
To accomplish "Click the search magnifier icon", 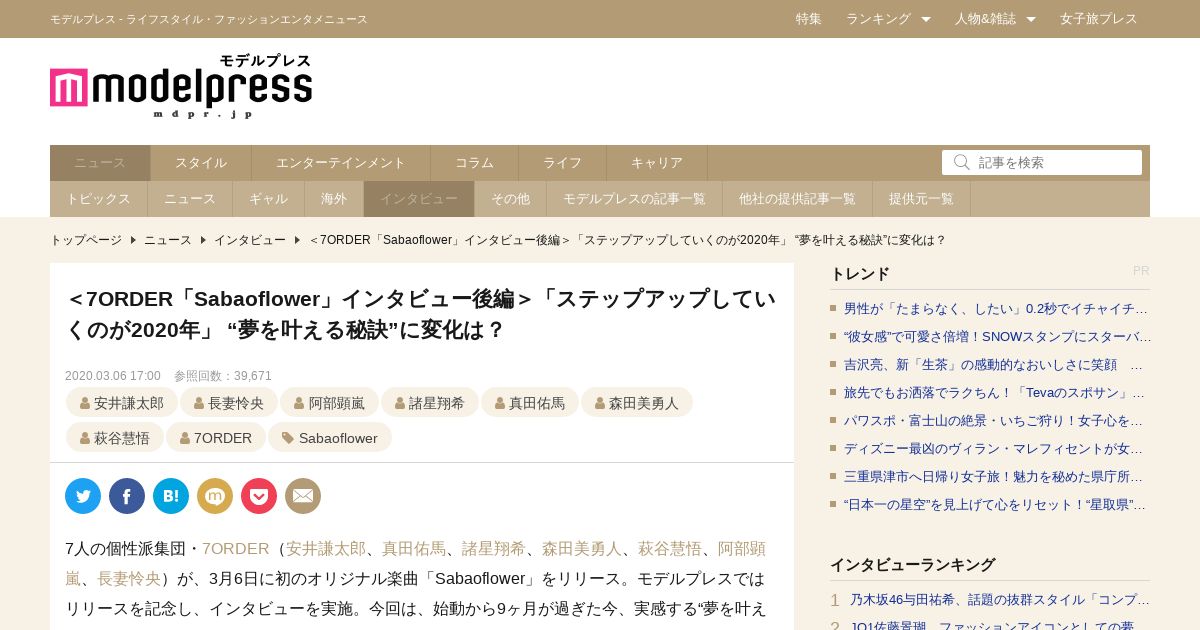I will (961, 162).
